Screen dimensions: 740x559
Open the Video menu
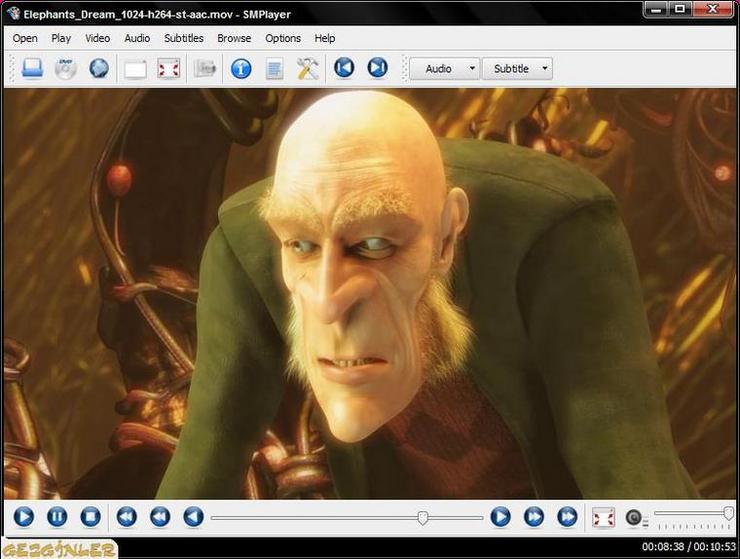[98, 38]
